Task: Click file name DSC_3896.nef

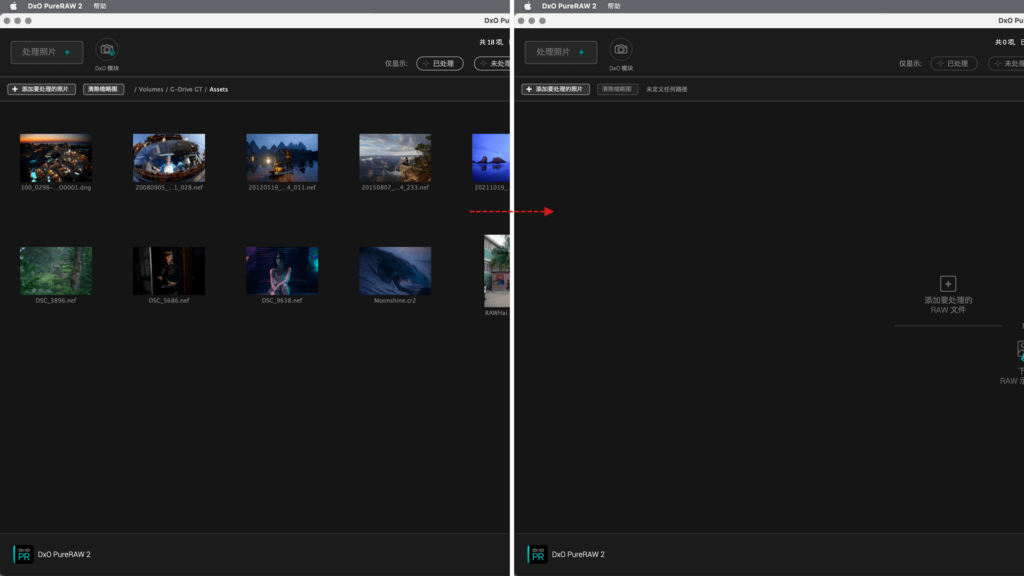Action: [56, 300]
